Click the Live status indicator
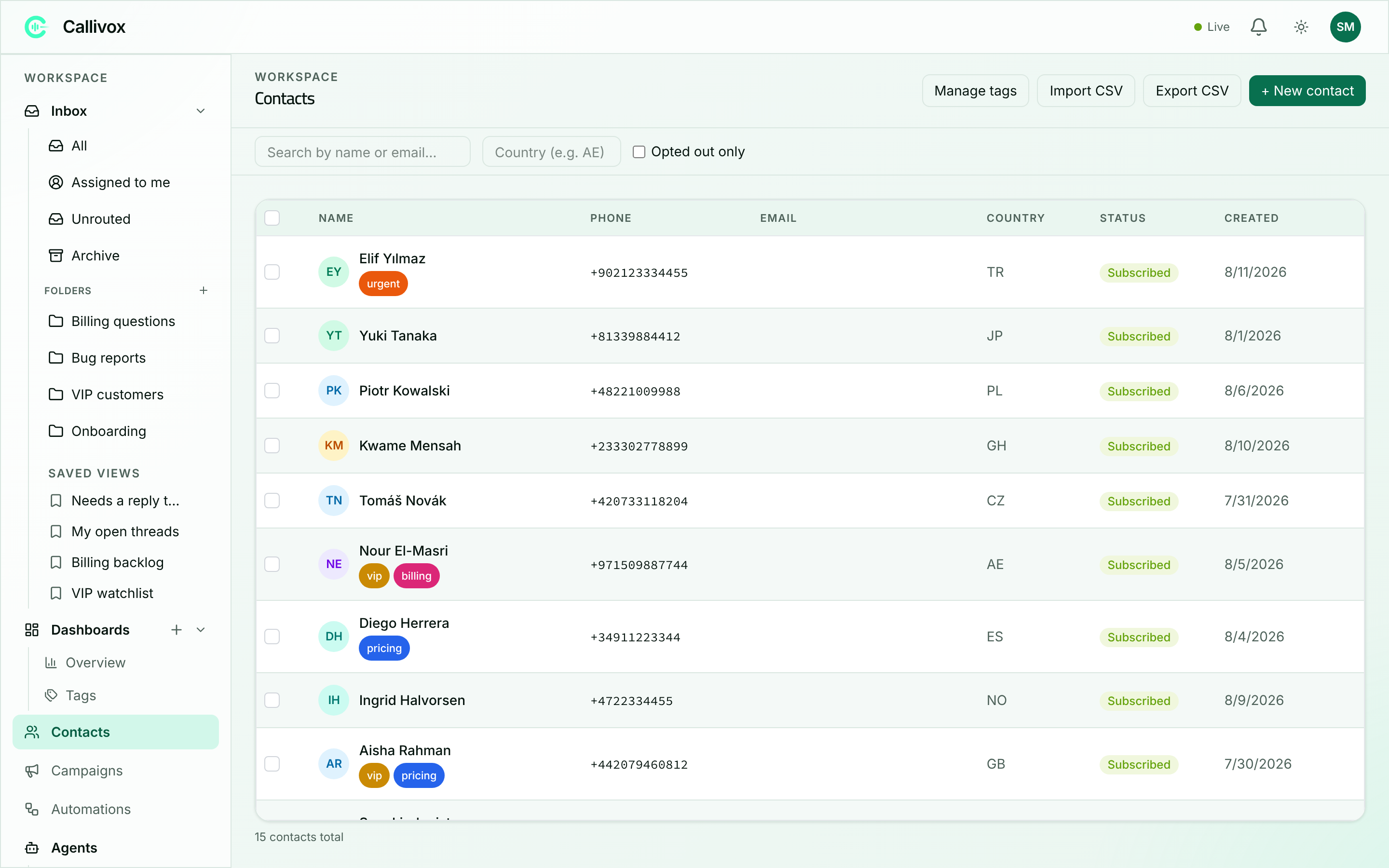This screenshot has height=868, width=1389. tap(1211, 27)
